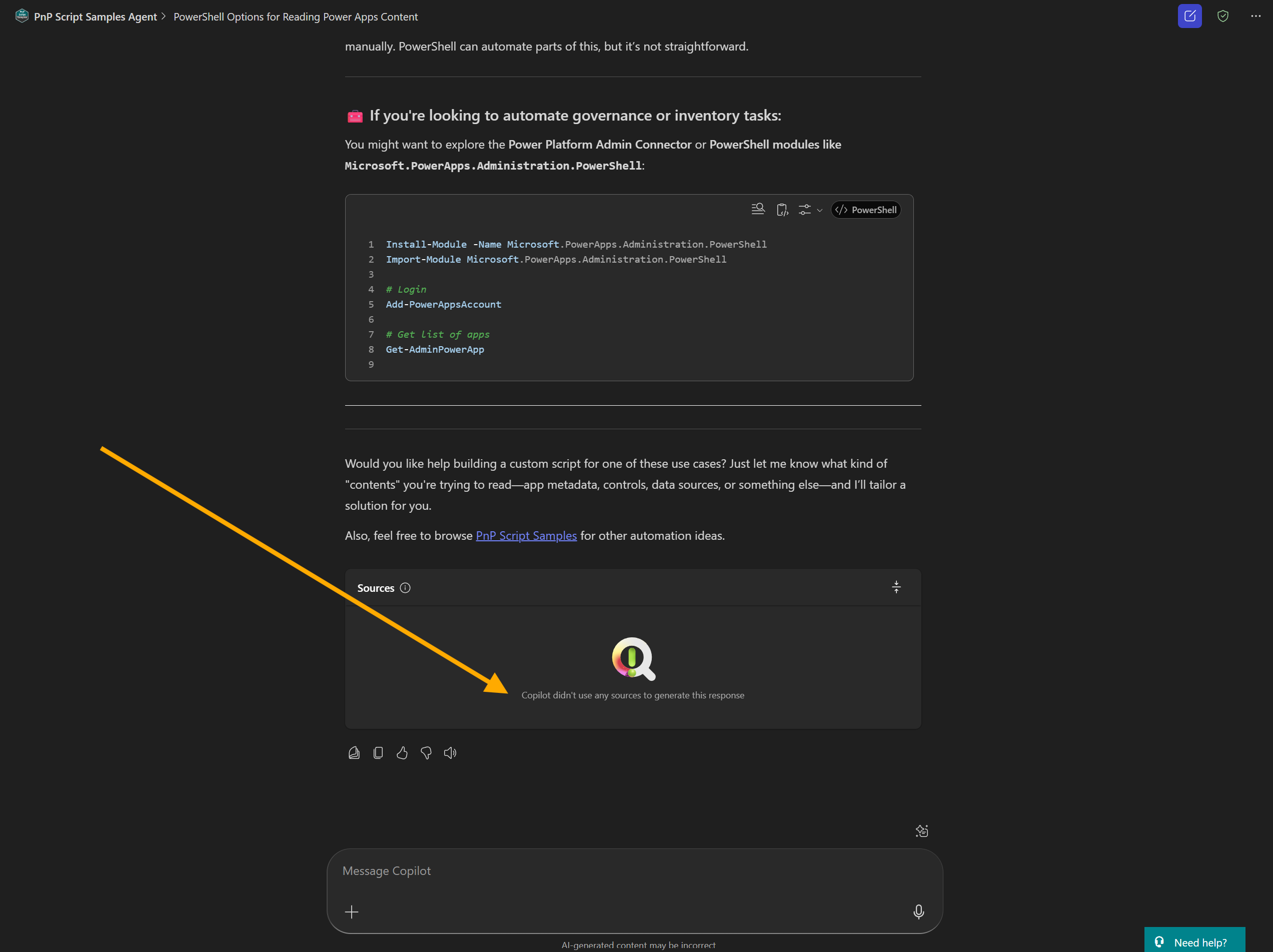Click the Need help button

pos(1195,941)
